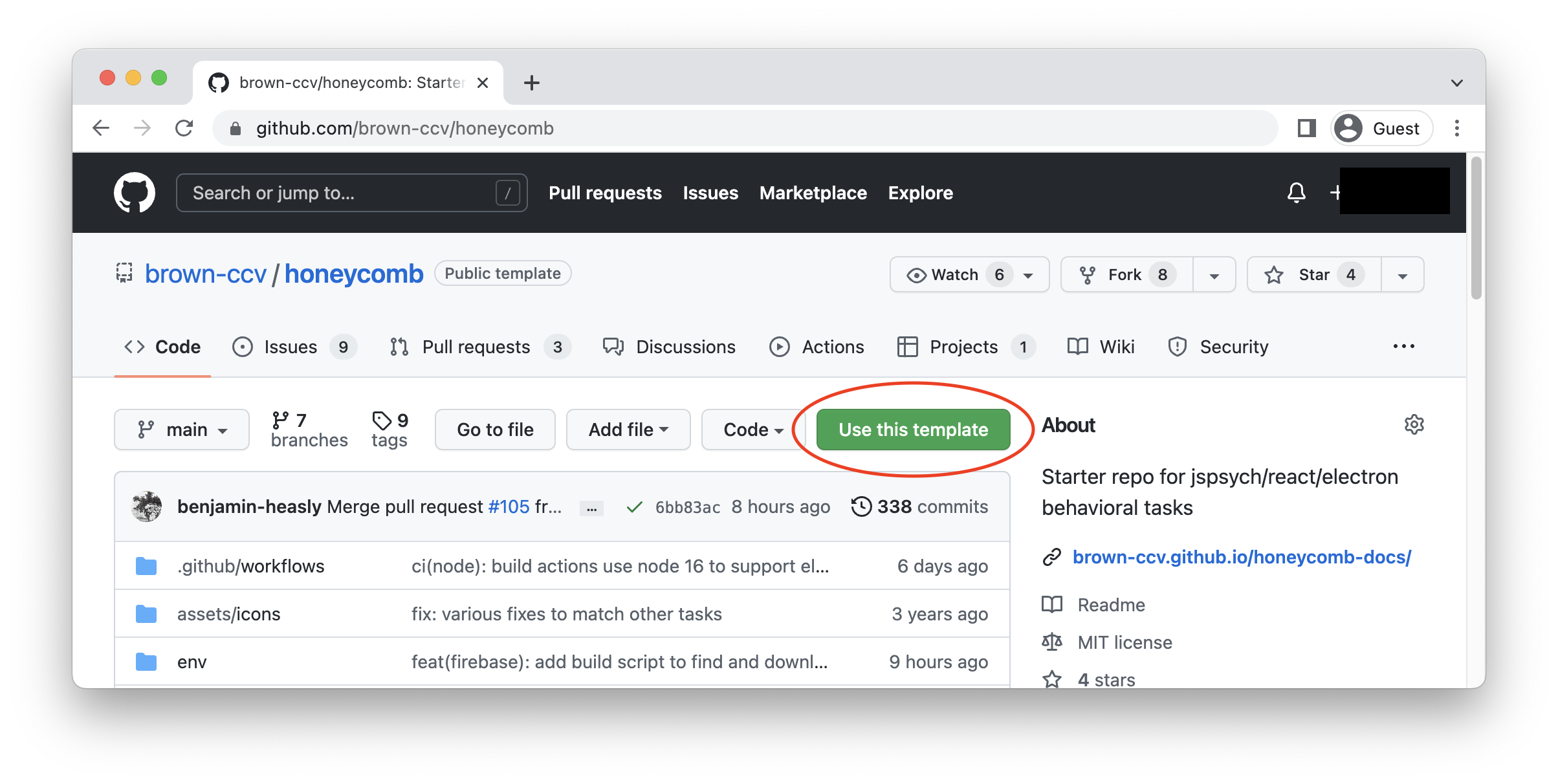Open the About settings gear icon

1414,425
